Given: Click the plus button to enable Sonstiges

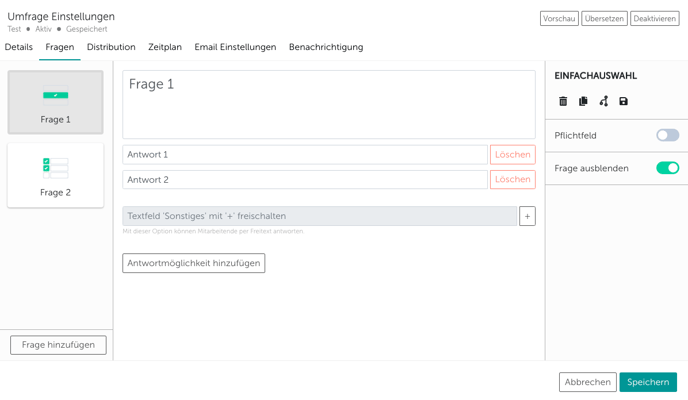Looking at the screenshot, I should [x=527, y=216].
